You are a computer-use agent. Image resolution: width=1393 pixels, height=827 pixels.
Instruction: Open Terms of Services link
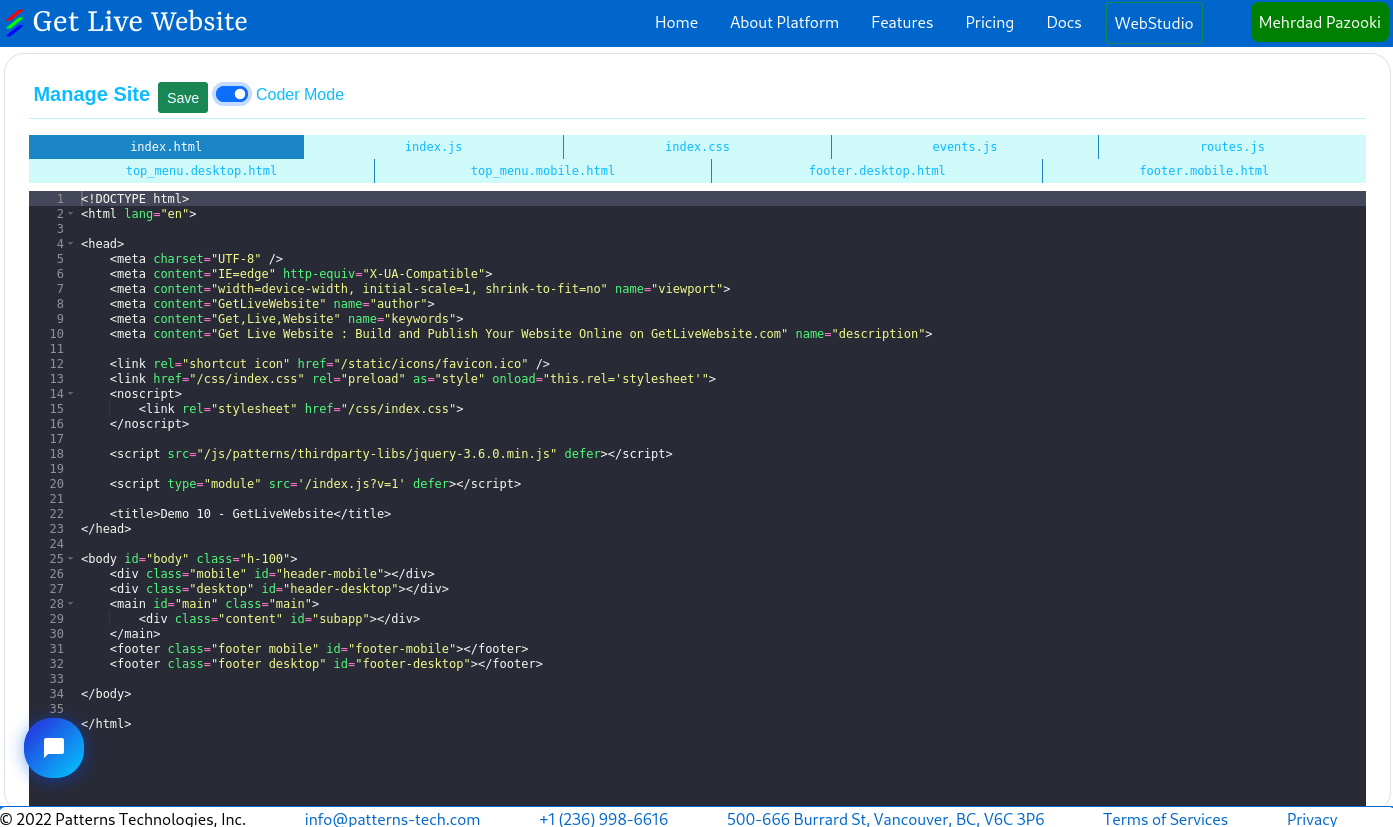(x=1165, y=819)
